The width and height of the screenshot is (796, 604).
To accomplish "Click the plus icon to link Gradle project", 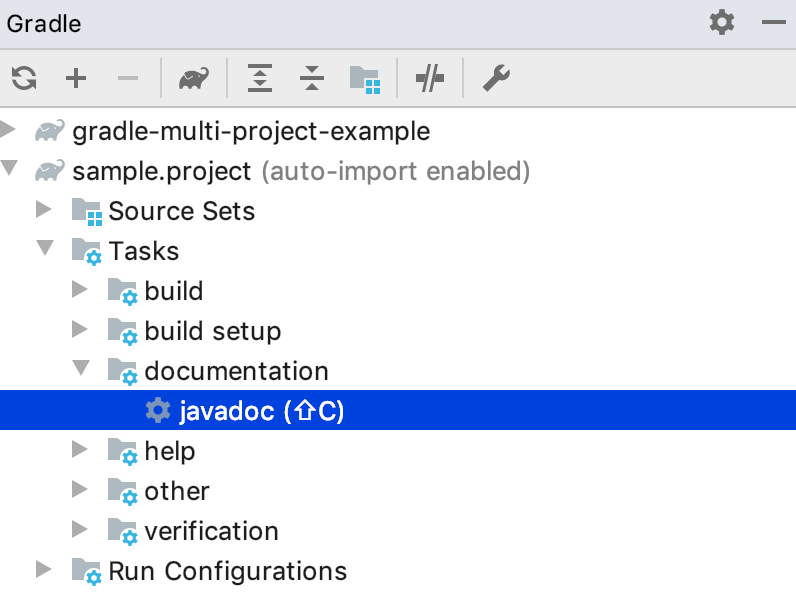I will pyautogui.click(x=76, y=78).
